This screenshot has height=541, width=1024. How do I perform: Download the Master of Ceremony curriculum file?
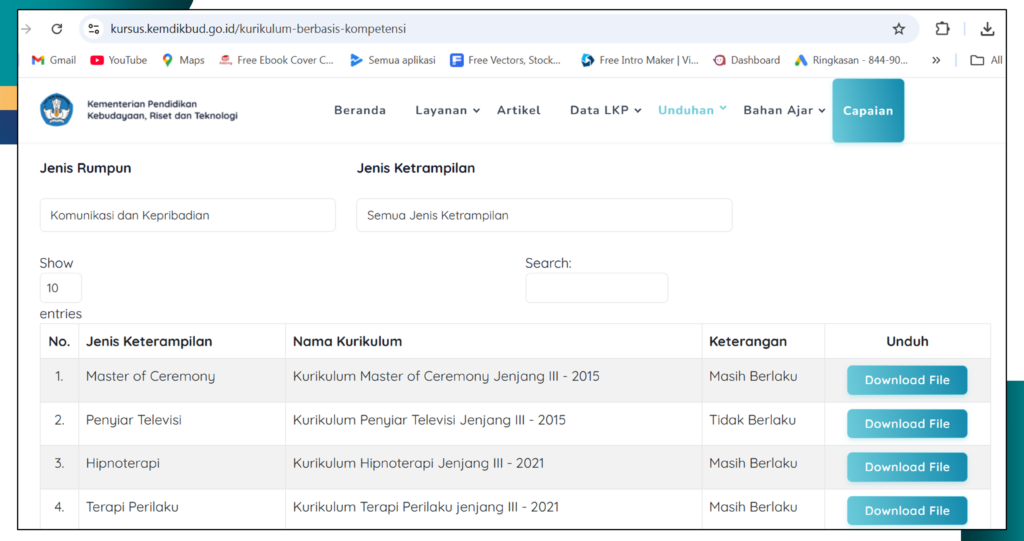(906, 380)
